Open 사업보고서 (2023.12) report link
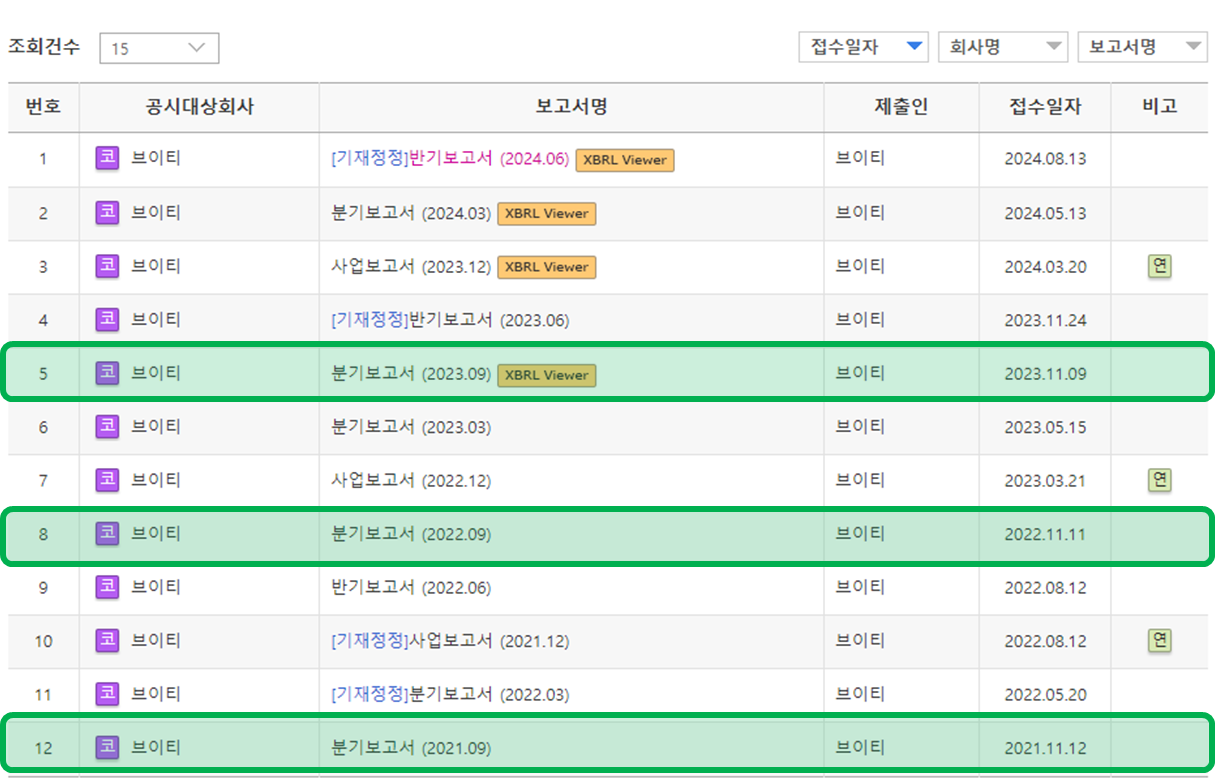Image resolution: width=1215 pixels, height=784 pixels. point(411,266)
